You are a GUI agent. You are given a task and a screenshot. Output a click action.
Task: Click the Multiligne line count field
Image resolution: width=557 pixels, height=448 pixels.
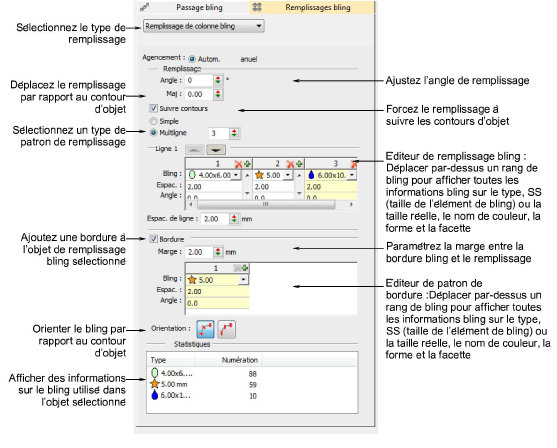pyautogui.click(x=219, y=133)
